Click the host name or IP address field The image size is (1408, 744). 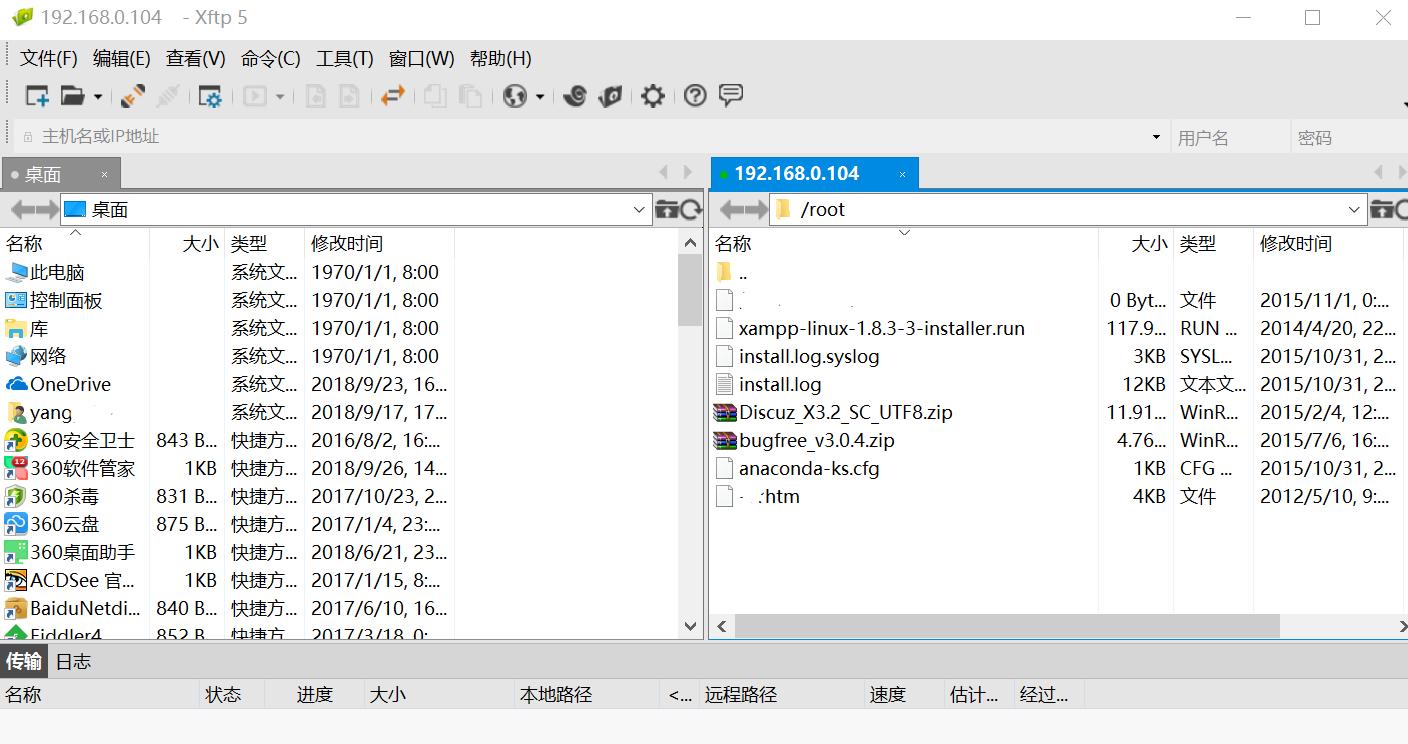click(x=590, y=136)
